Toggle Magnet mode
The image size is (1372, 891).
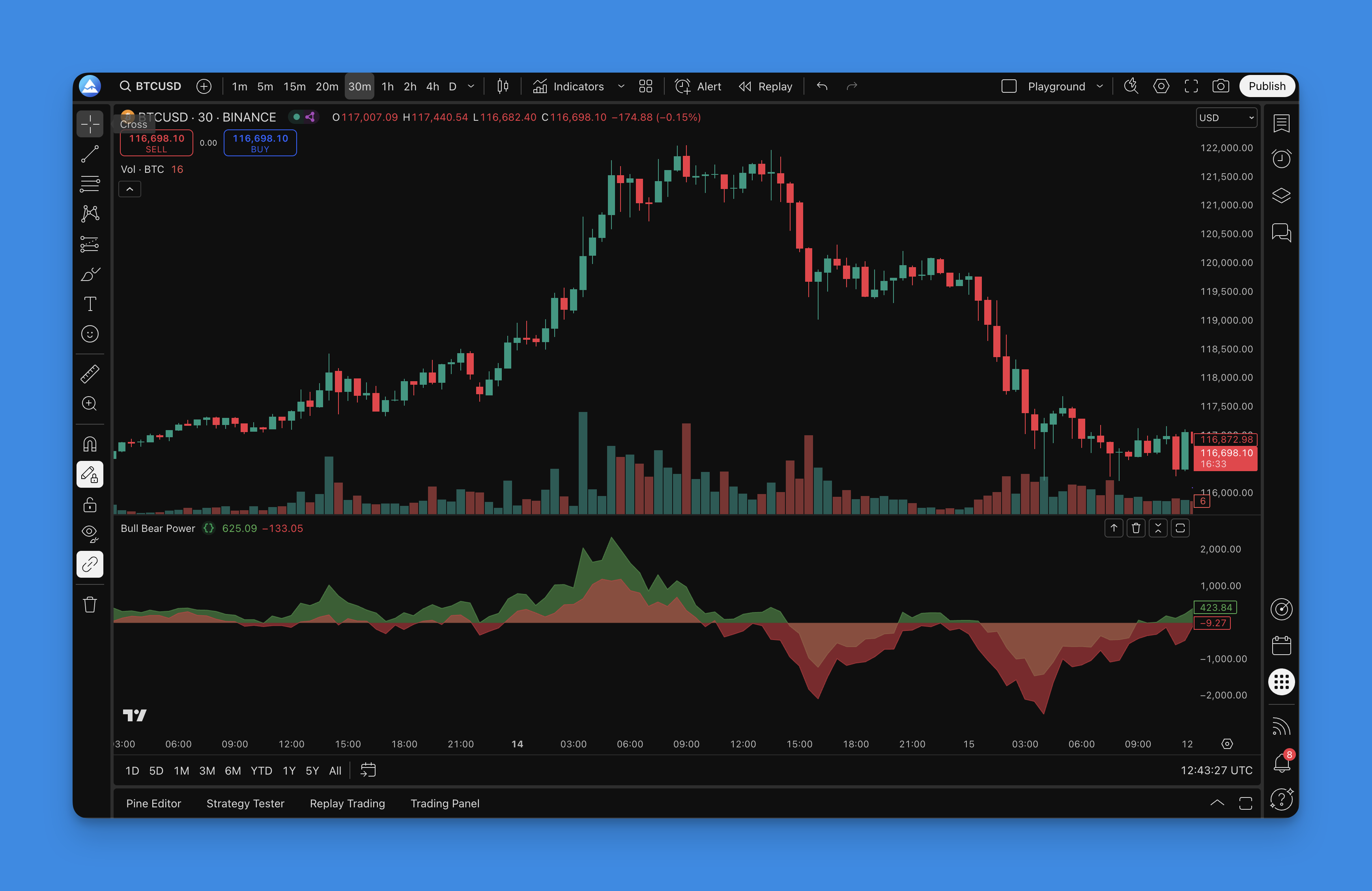pyautogui.click(x=90, y=444)
